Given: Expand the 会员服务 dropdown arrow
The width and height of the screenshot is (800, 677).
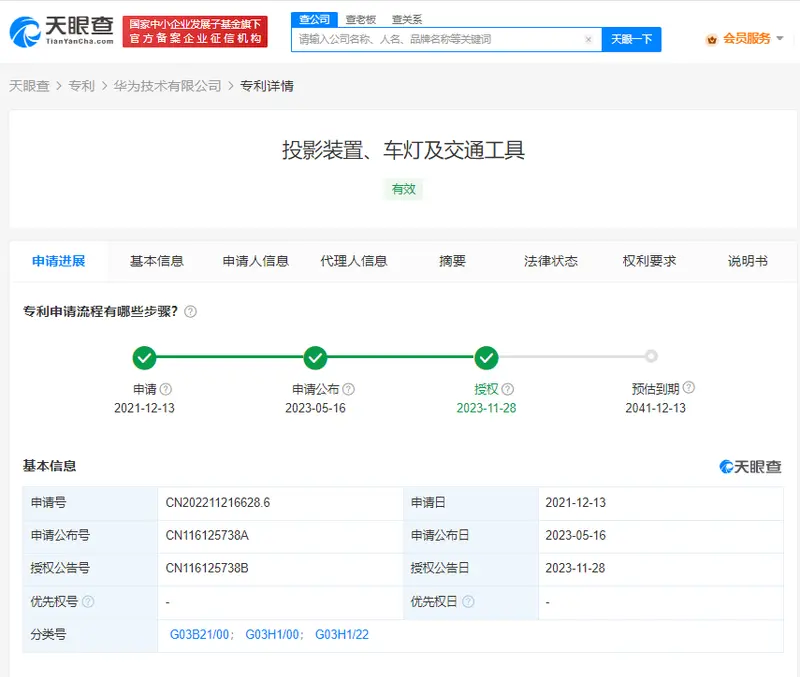Looking at the screenshot, I should click(780, 38).
